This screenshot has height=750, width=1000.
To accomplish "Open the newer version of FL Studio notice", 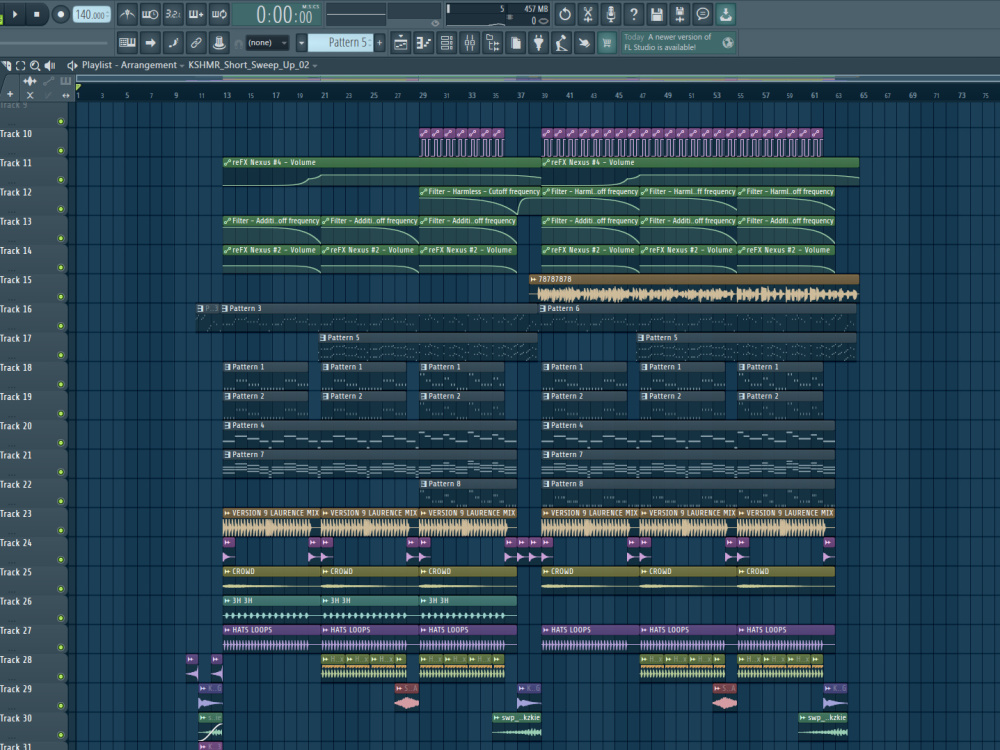I will [x=678, y=43].
